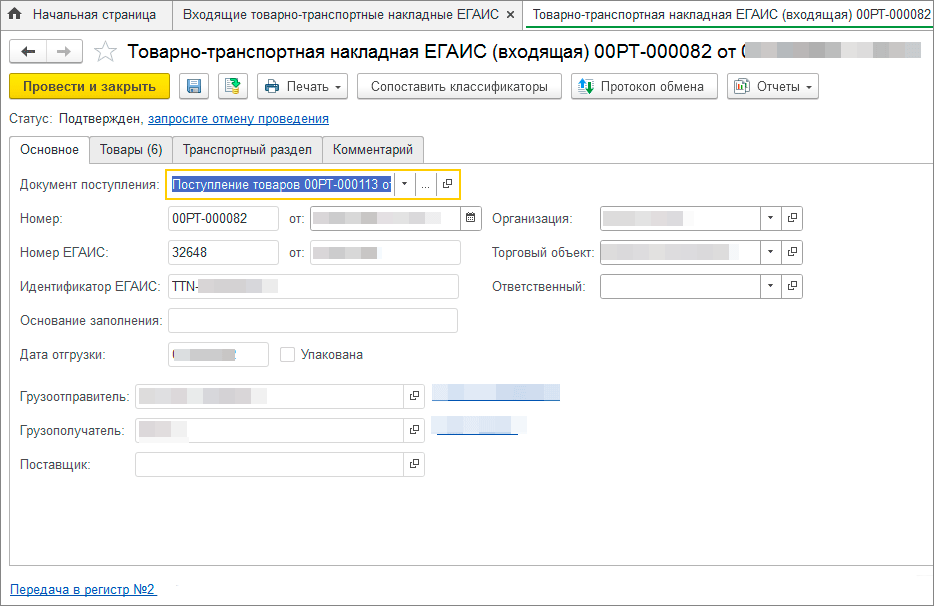Switch to the Основное tab
934x606 pixels.
tap(49, 150)
